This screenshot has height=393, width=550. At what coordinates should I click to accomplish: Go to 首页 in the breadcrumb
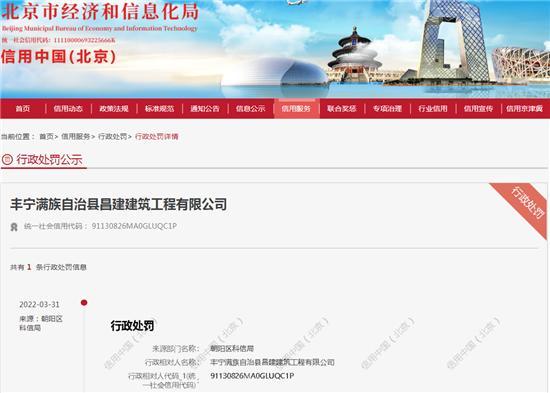point(46,136)
